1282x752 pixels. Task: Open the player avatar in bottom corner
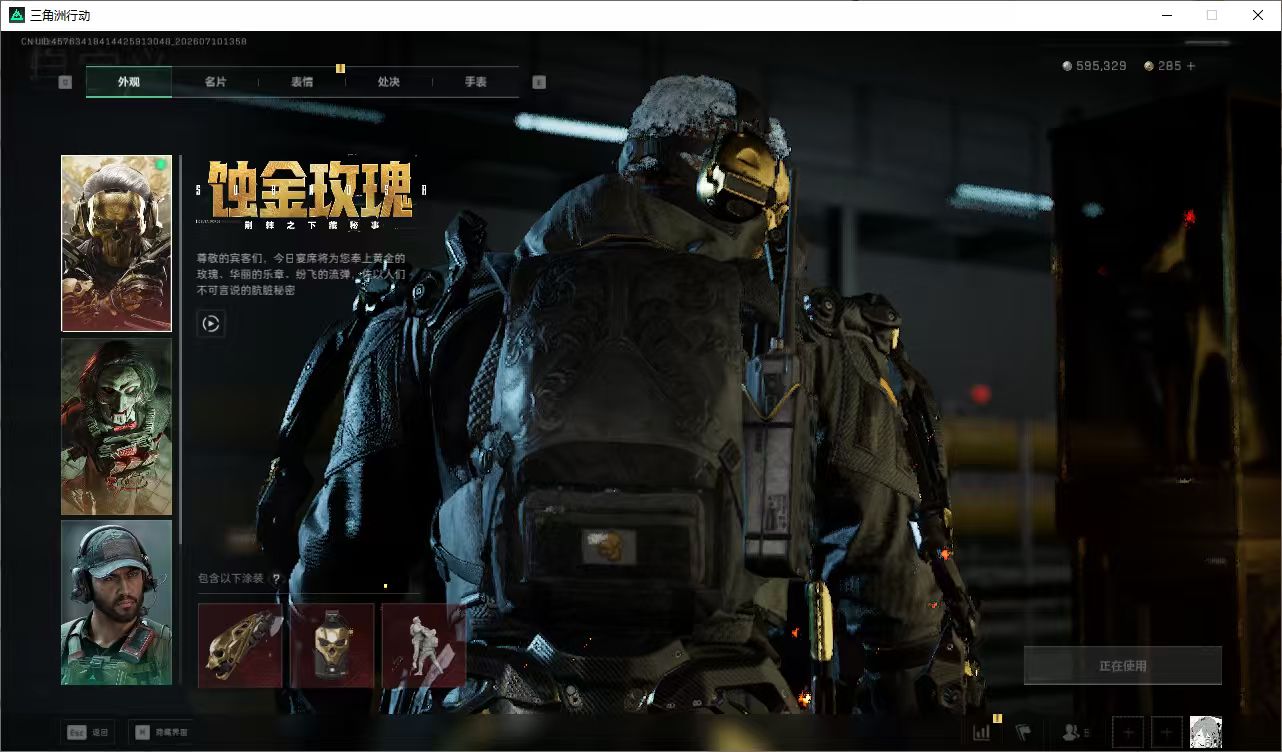point(1206,732)
